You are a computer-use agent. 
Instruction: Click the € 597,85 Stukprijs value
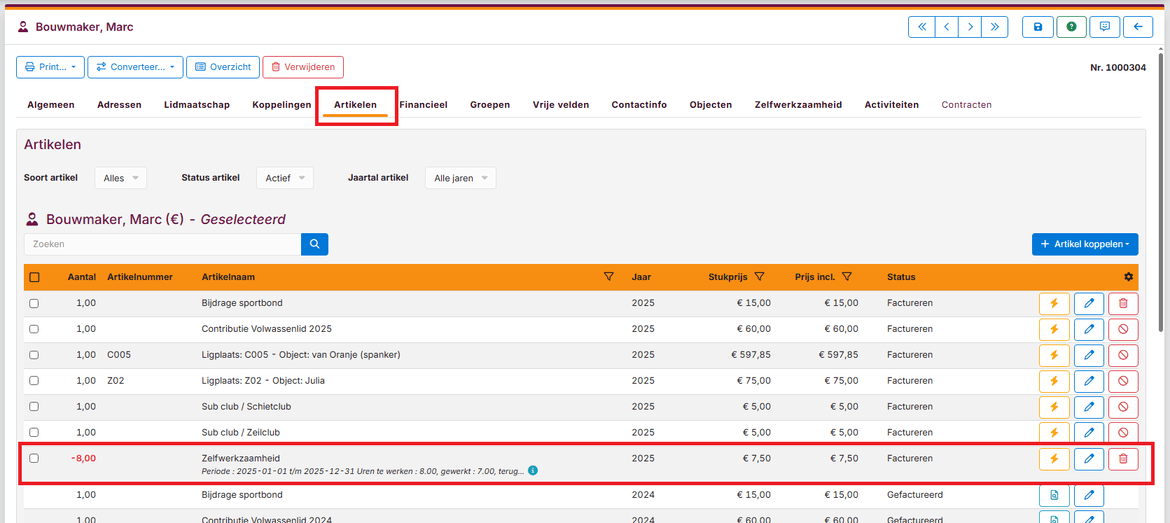(x=750, y=355)
